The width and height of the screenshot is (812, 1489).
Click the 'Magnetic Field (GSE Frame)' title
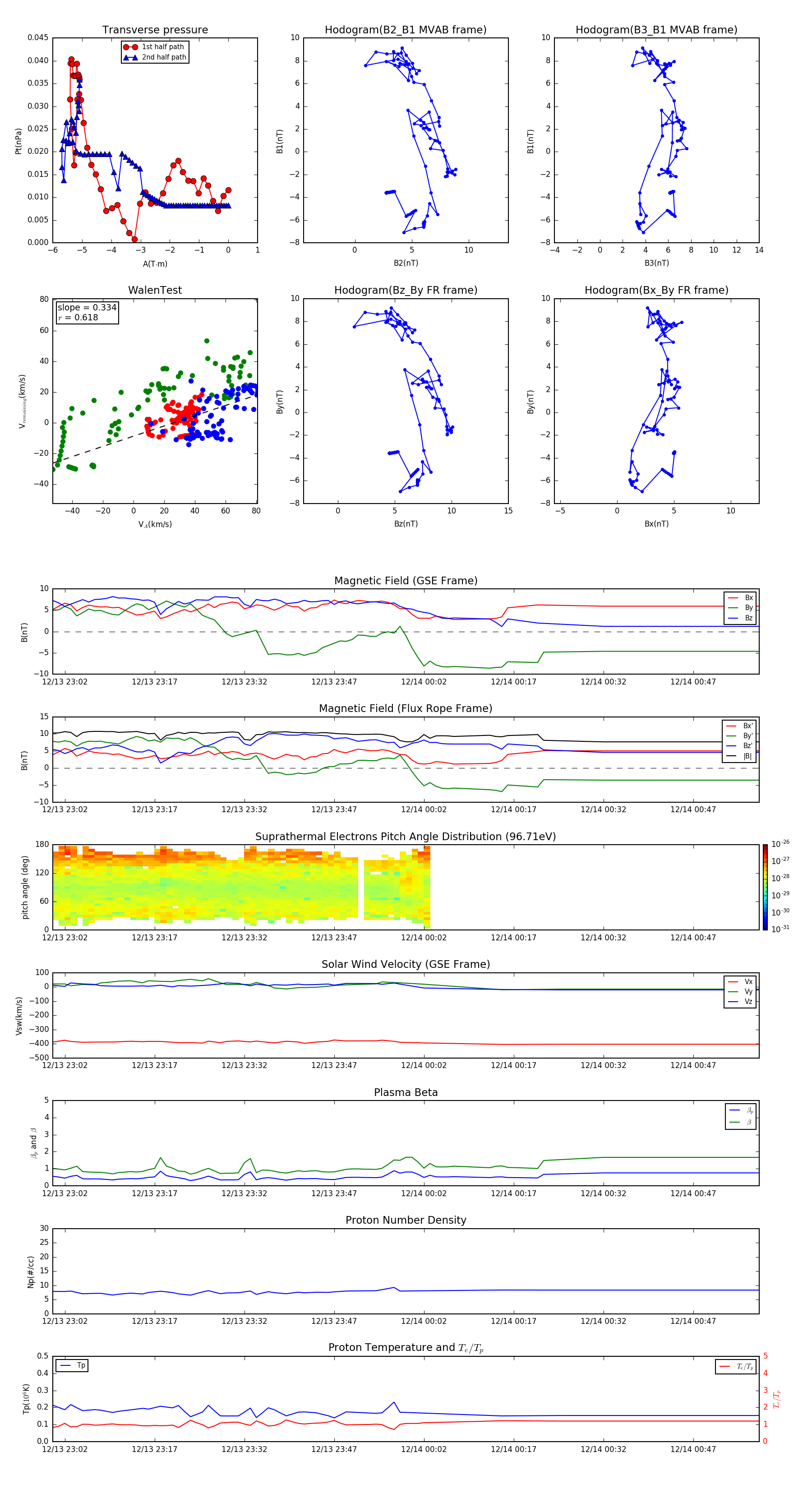(x=406, y=581)
